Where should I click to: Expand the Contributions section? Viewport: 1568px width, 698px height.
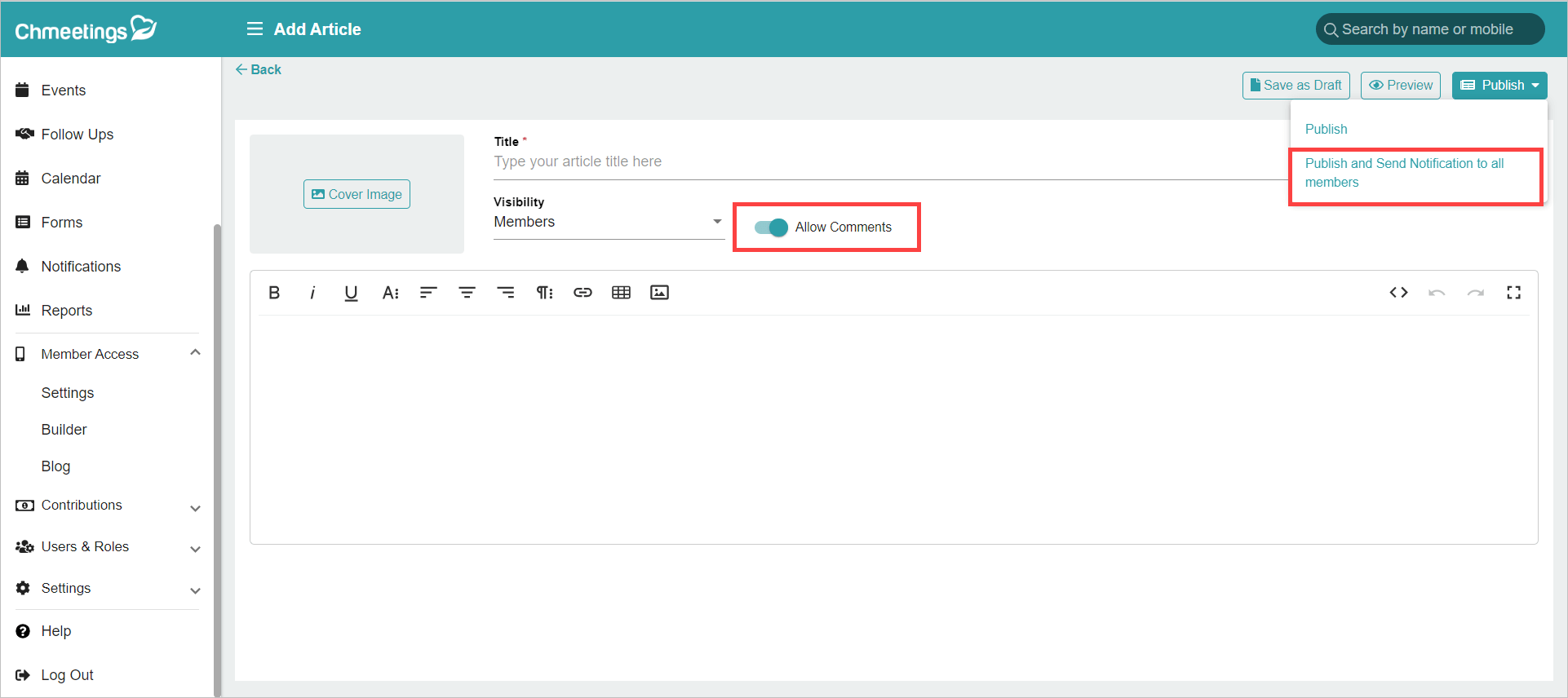tap(195, 508)
